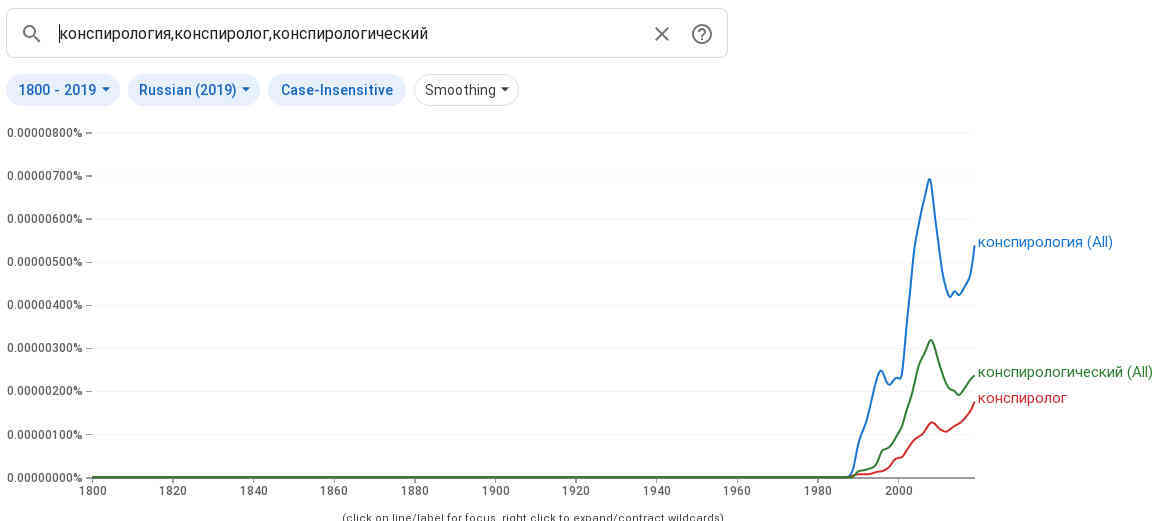Click the 0.00000700% y-axis label
Image resolution: width=1155 pixels, height=521 pixels.
click(44, 176)
